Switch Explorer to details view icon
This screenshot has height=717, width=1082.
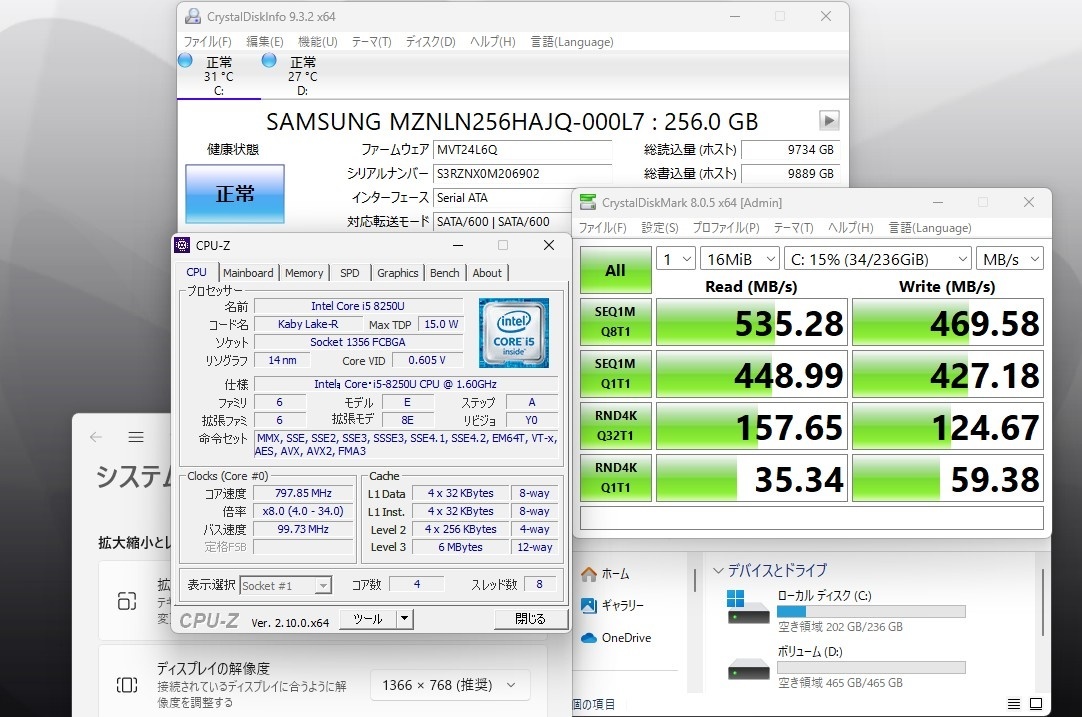tap(1014, 704)
